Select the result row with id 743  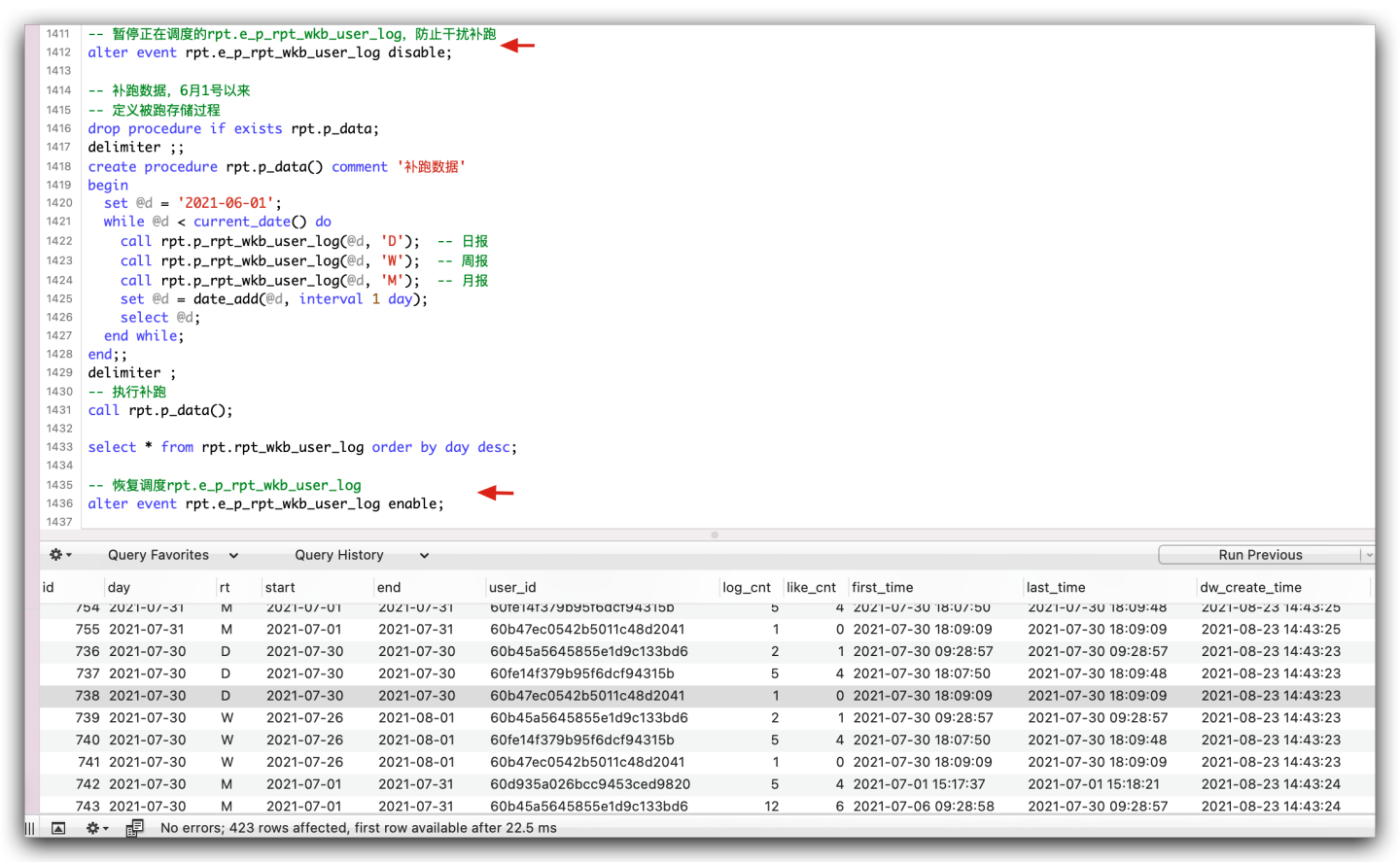[707, 806]
